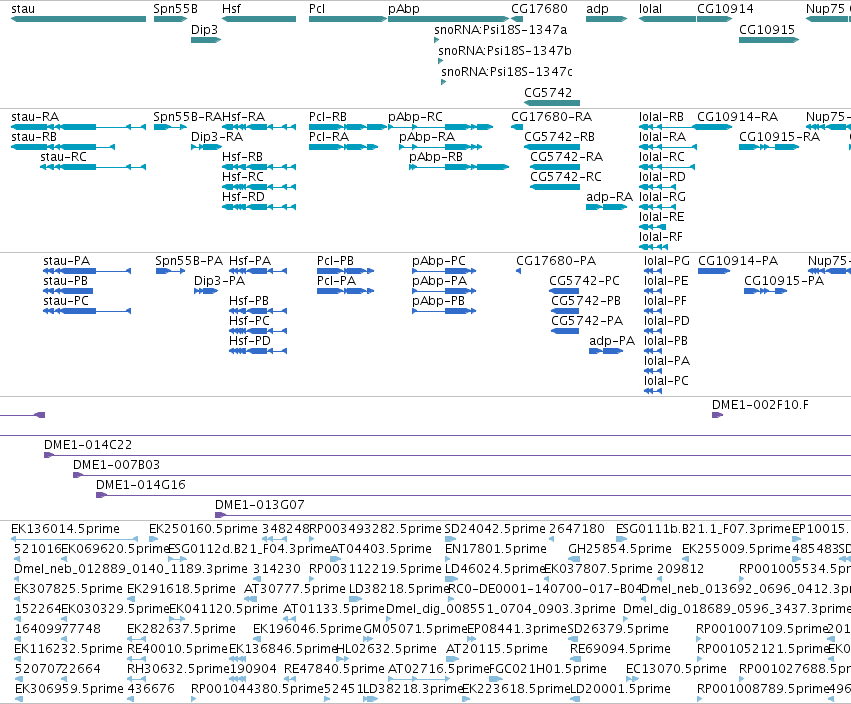Click the Dip3-PA protein label
This screenshot has width=851, height=704.
(219, 281)
